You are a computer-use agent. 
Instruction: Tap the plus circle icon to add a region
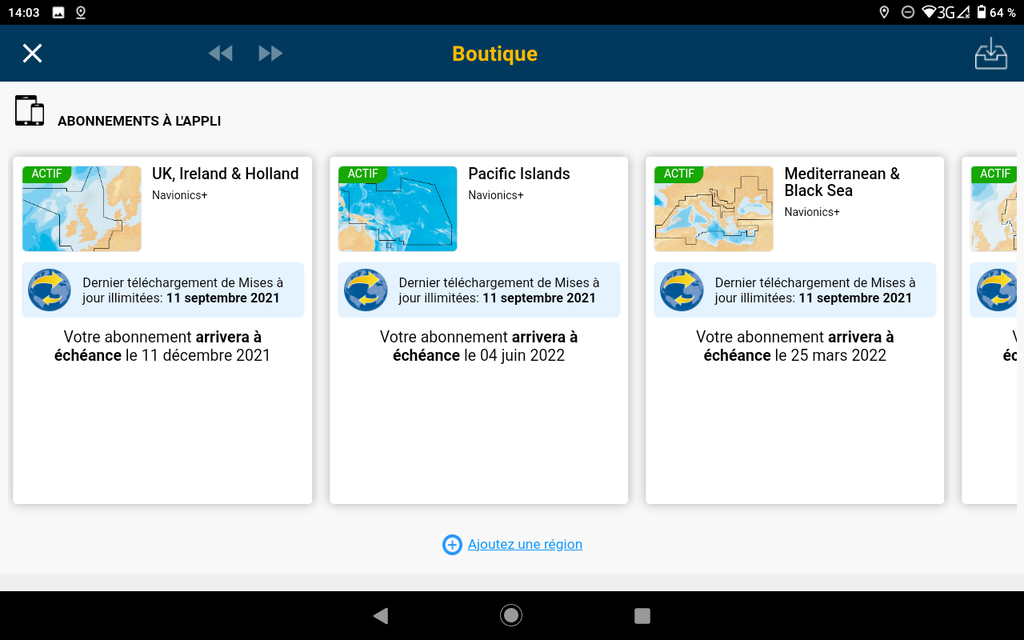[452, 544]
